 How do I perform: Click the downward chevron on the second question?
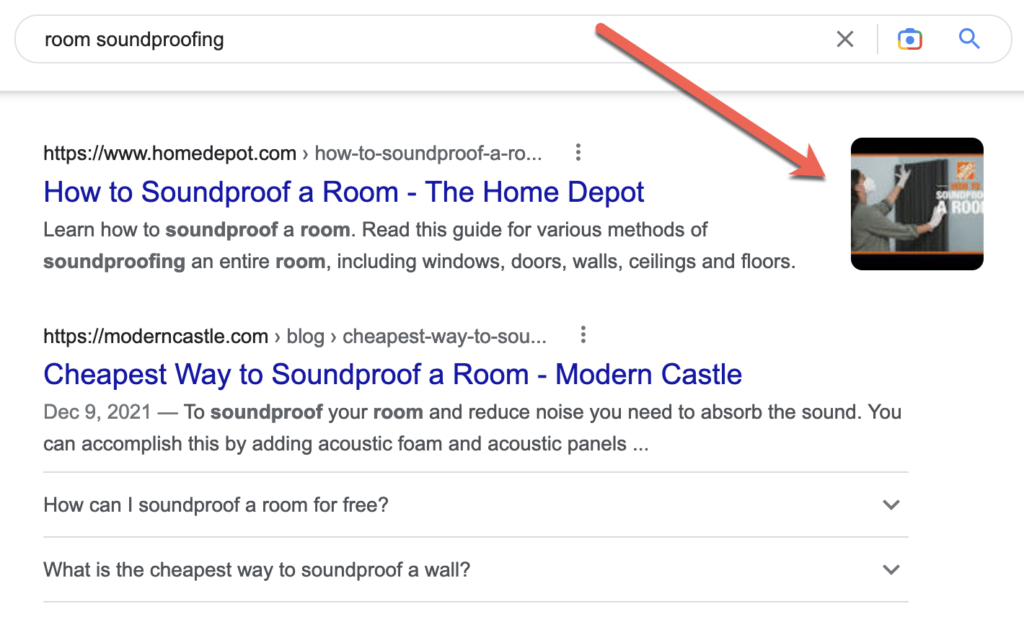[x=890, y=569]
